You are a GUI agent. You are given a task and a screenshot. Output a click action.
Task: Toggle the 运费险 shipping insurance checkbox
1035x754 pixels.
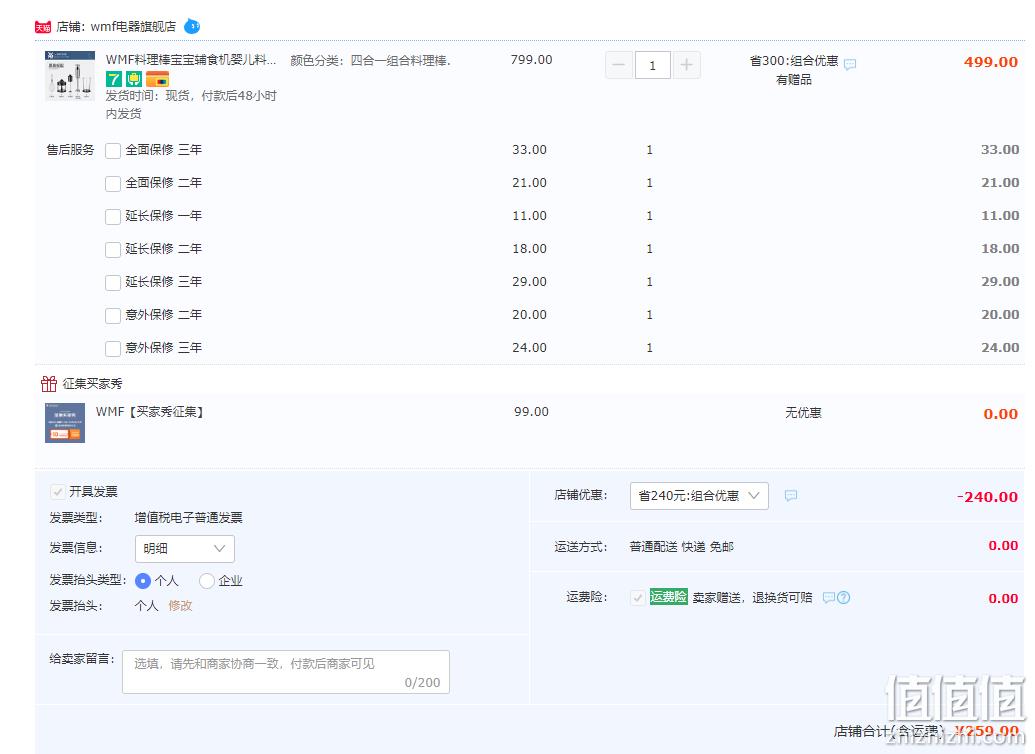click(x=638, y=598)
